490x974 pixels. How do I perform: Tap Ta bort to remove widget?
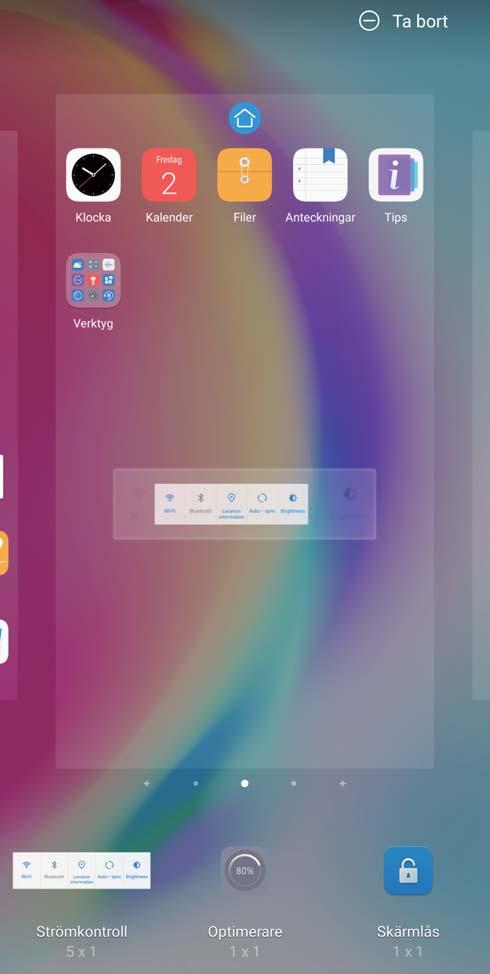tap(420, 22)
